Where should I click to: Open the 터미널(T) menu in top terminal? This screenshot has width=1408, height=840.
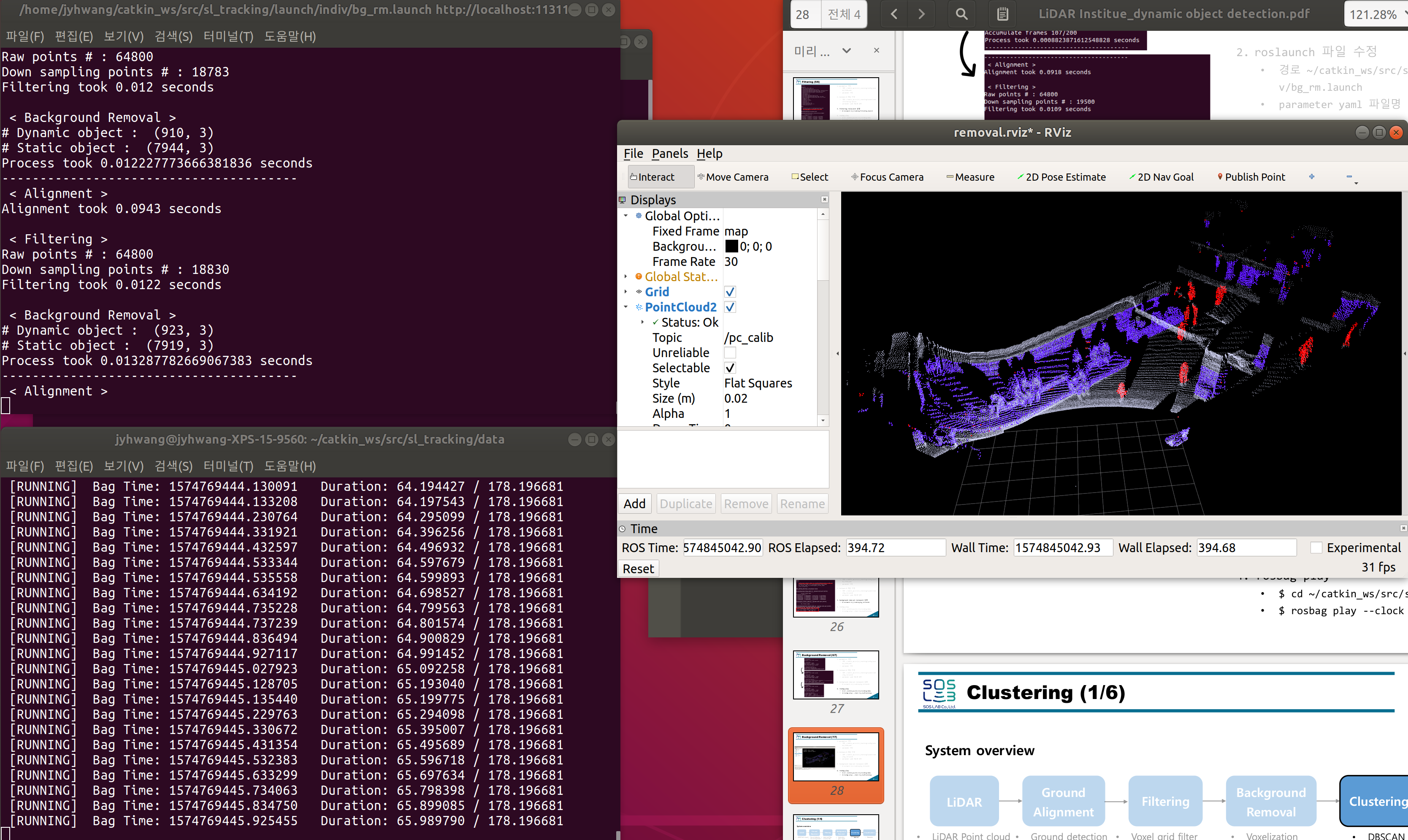coord(228,37)
